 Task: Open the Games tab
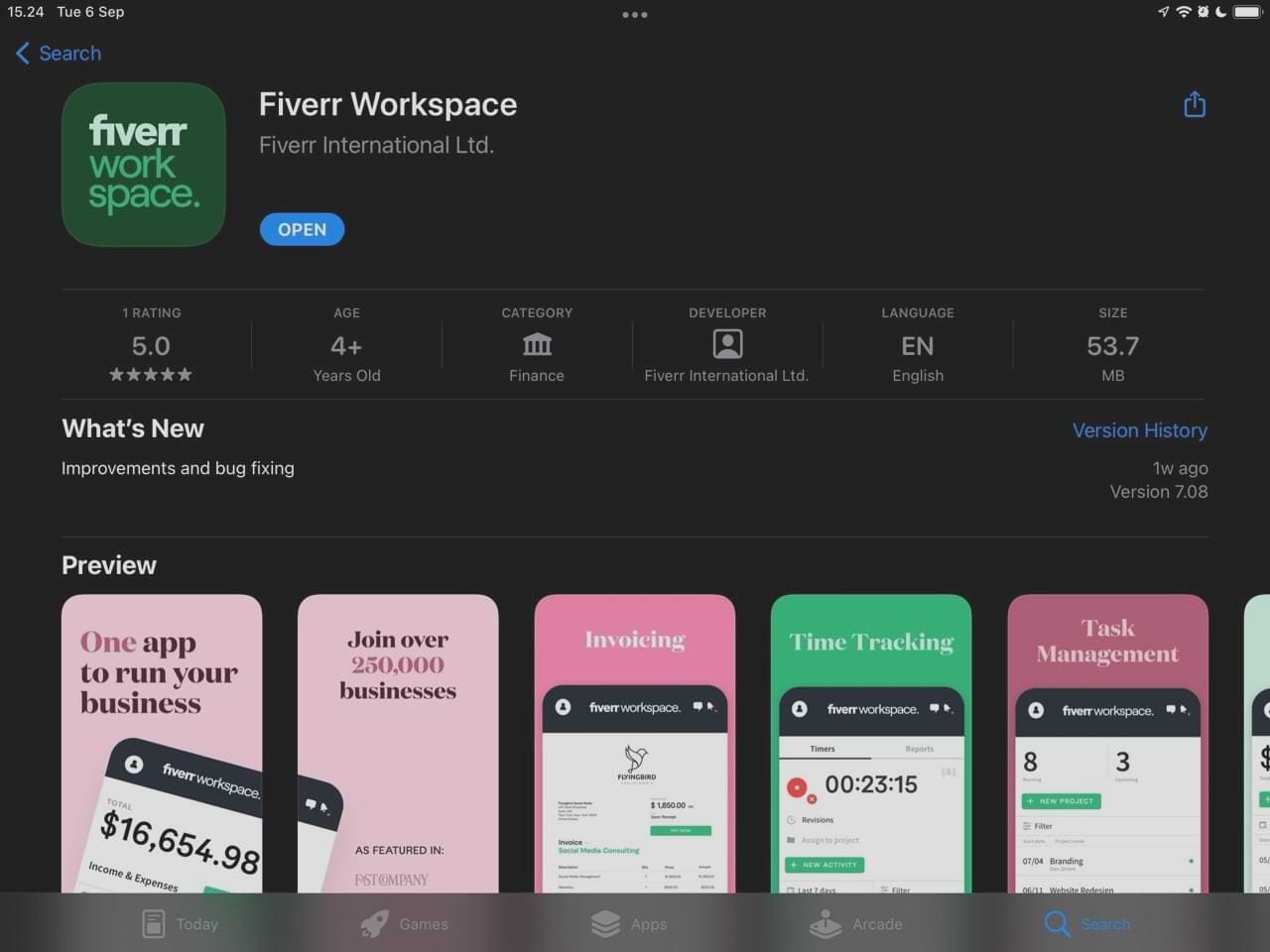(405, 923)
